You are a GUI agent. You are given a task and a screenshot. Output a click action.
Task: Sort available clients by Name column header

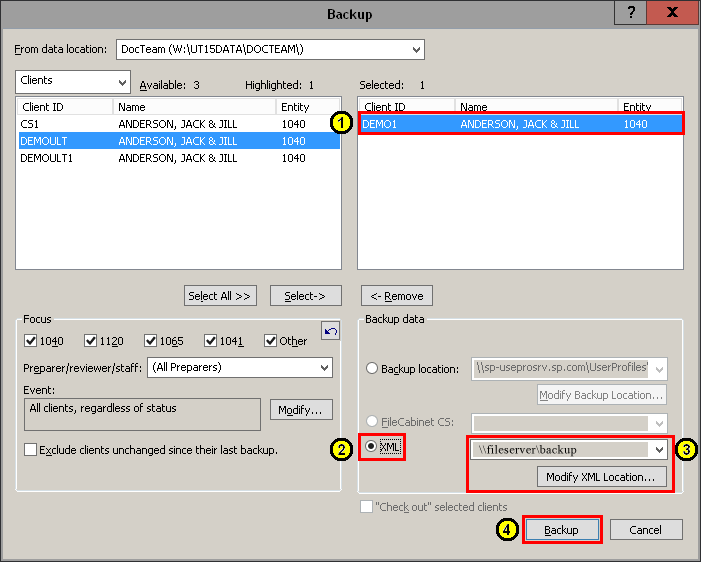click(194, 107)
